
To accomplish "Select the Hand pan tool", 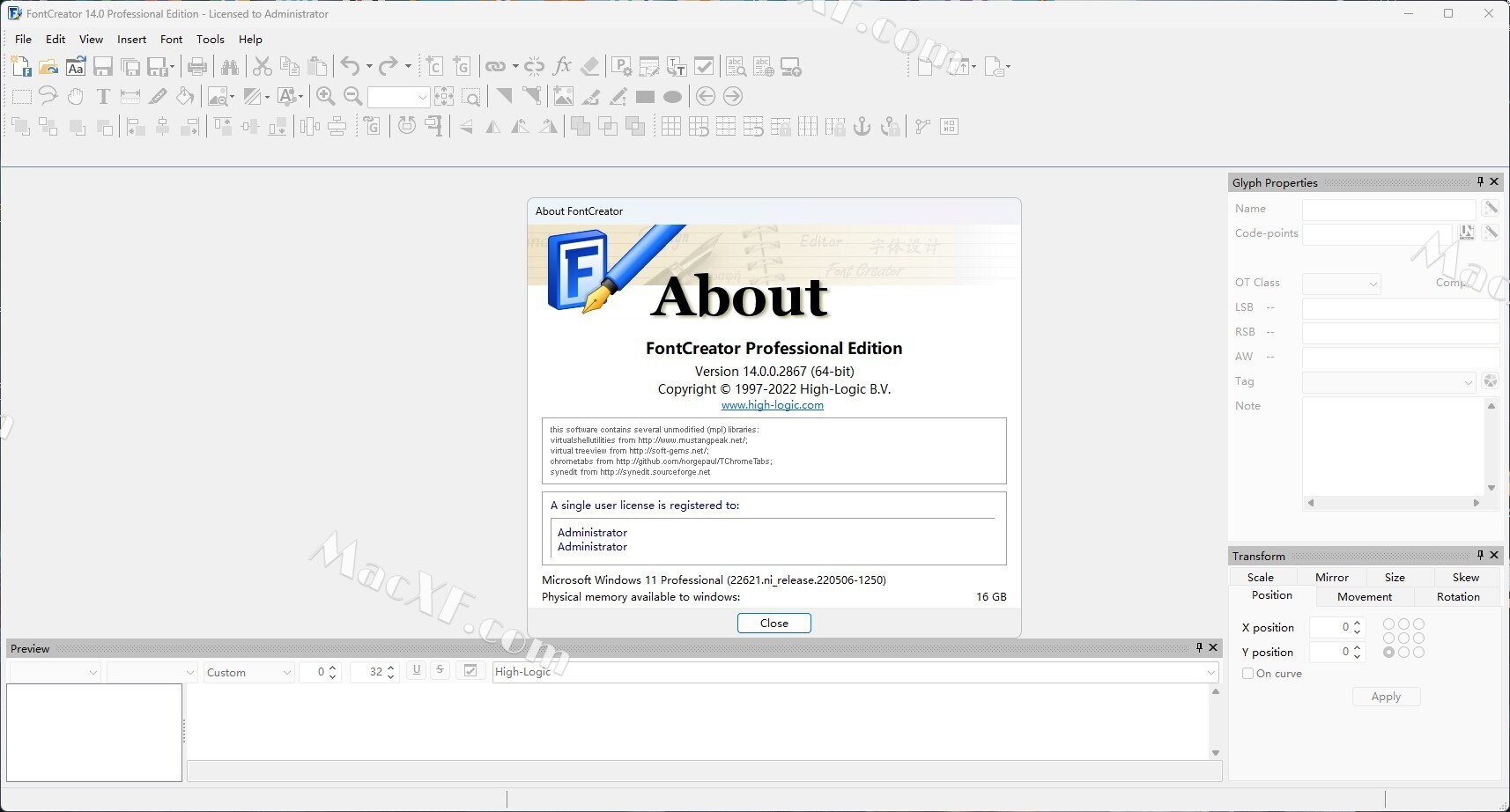I will 76,97.
